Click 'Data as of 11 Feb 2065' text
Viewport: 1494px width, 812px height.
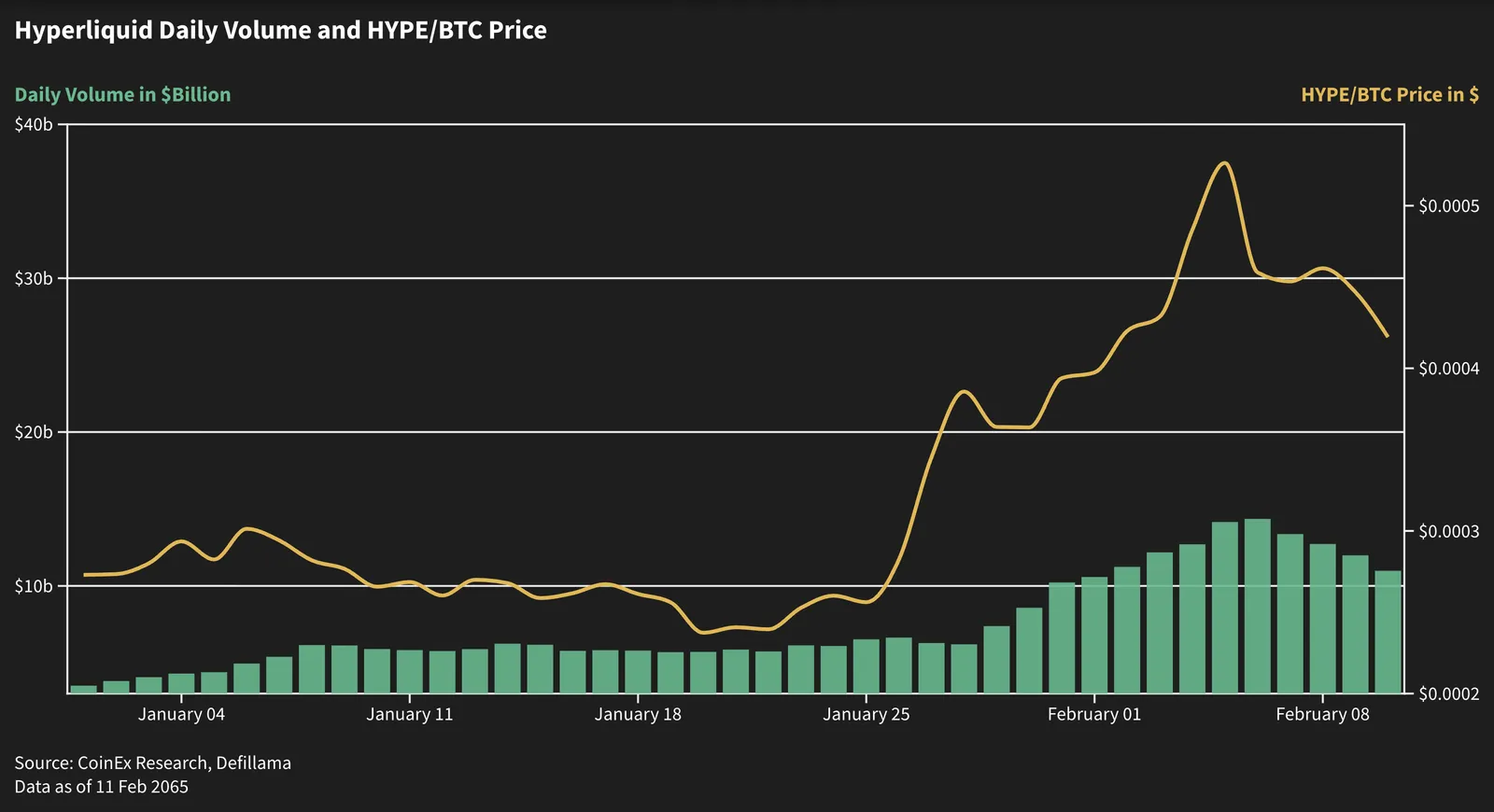coord(101,787)
